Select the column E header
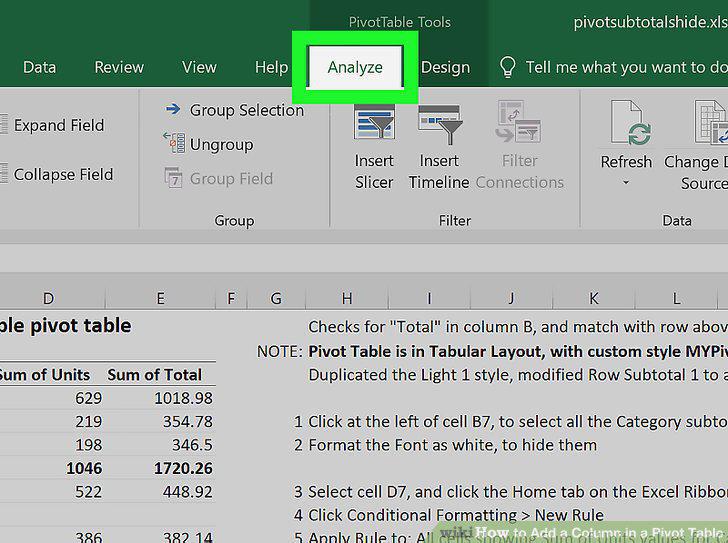The width and height of the screenshot is (728, 543). (160, 298)
